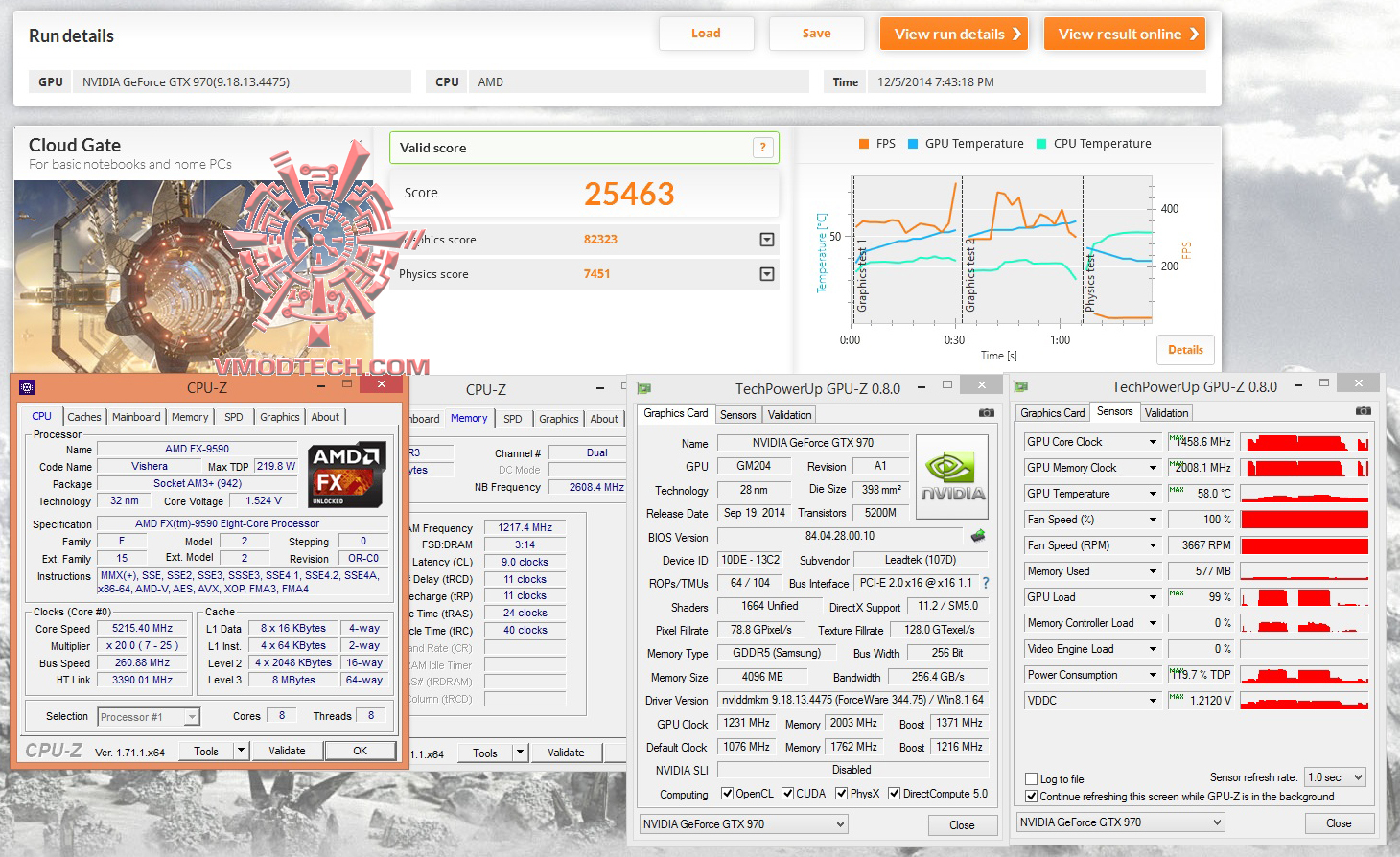Open Validation tab in GPU-Z Sensors window
This screenshot has height=857, width=1400.
(1167, 413)
